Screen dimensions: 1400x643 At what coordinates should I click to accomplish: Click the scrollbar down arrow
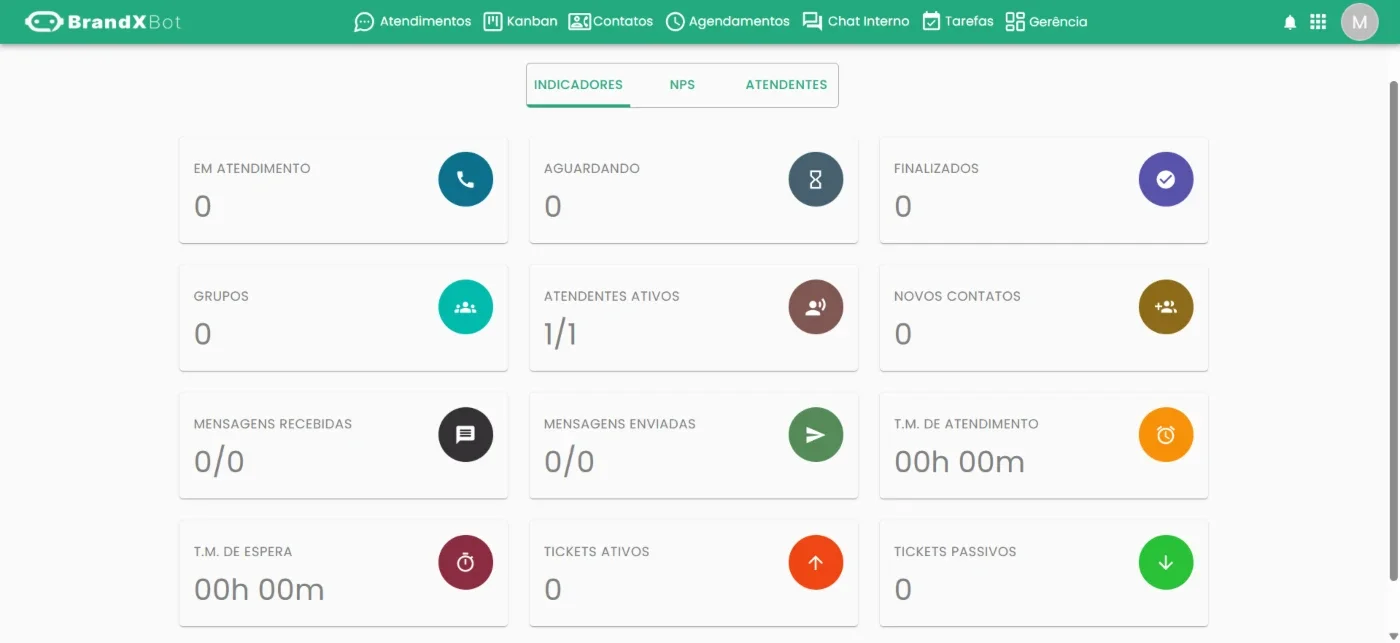(x=1394, y=635)
